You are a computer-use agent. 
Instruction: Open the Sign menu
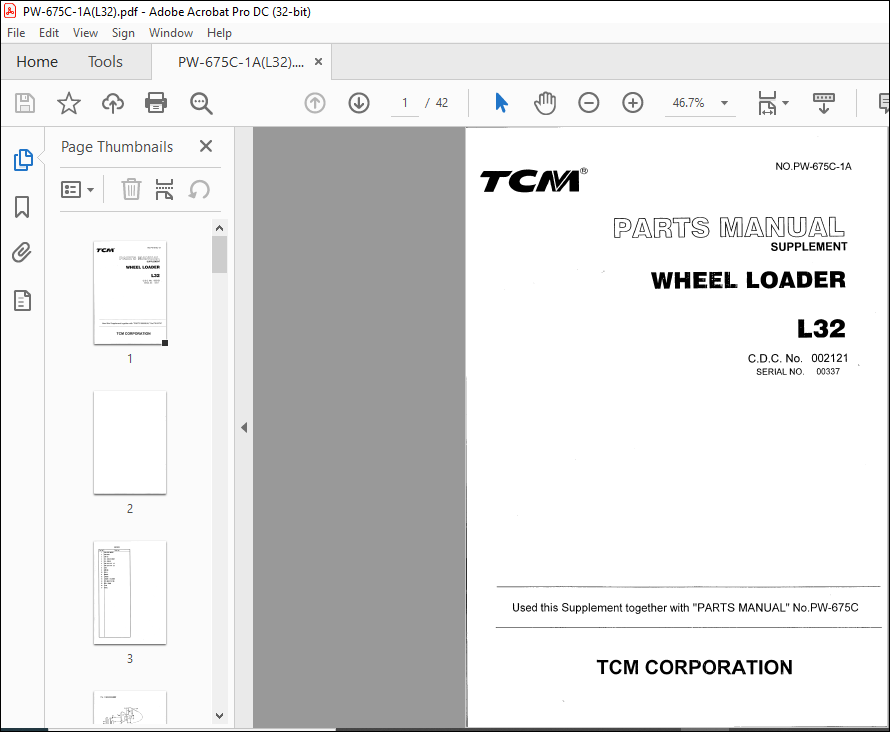point(123,33)
